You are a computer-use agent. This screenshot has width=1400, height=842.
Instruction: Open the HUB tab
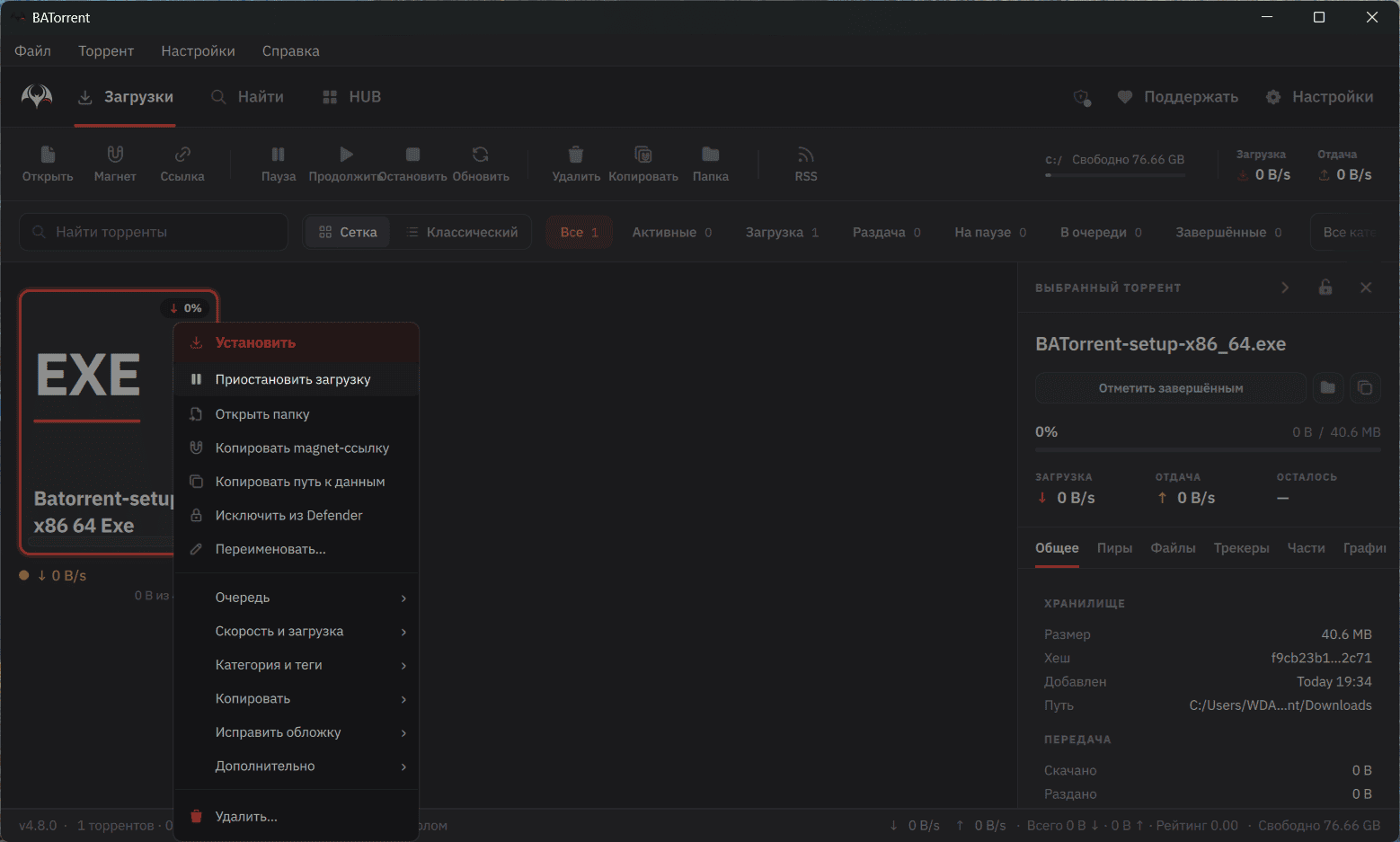tap(351, 97)
